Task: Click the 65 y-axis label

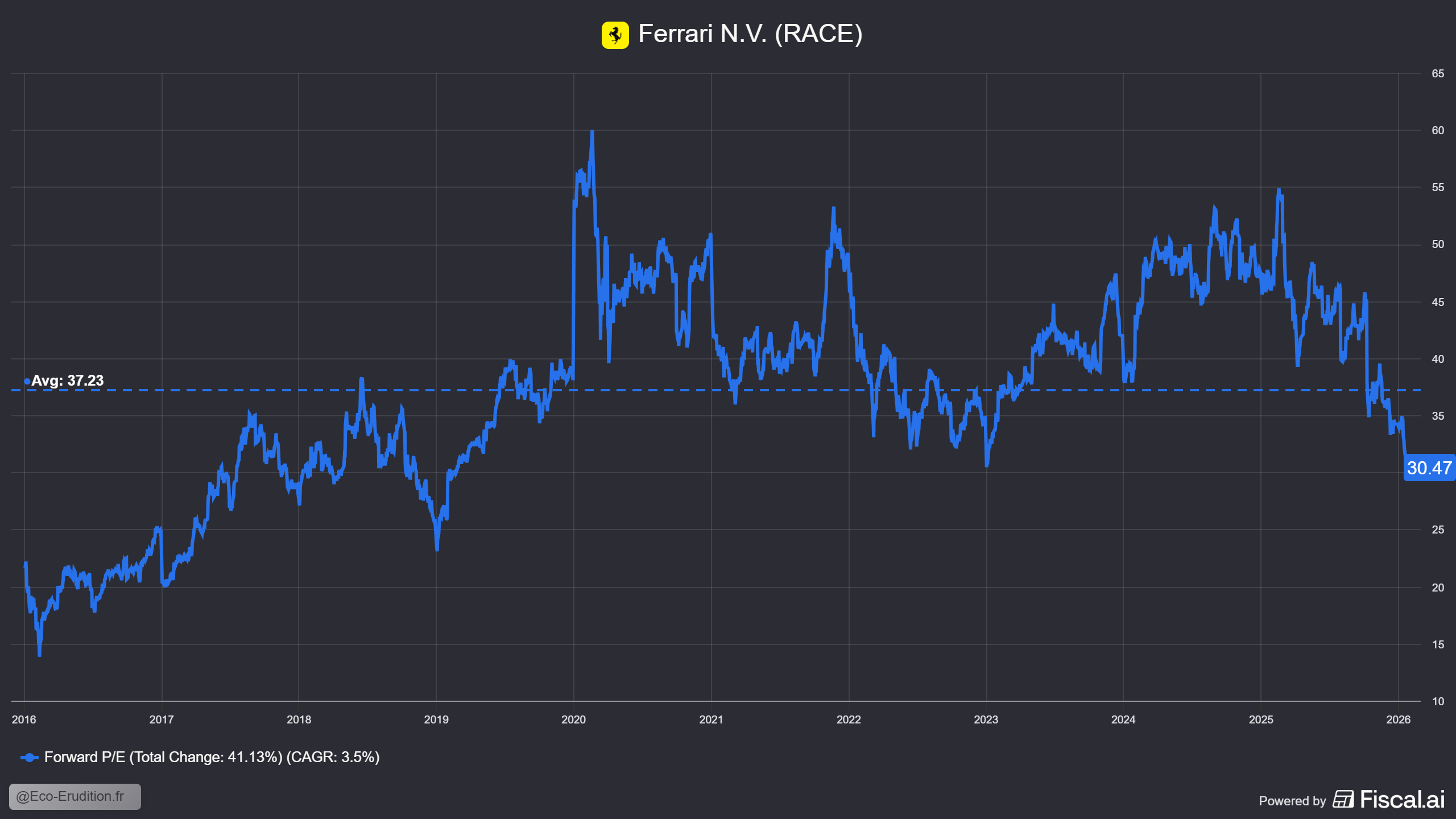Action: click(x=1438, y=73)
